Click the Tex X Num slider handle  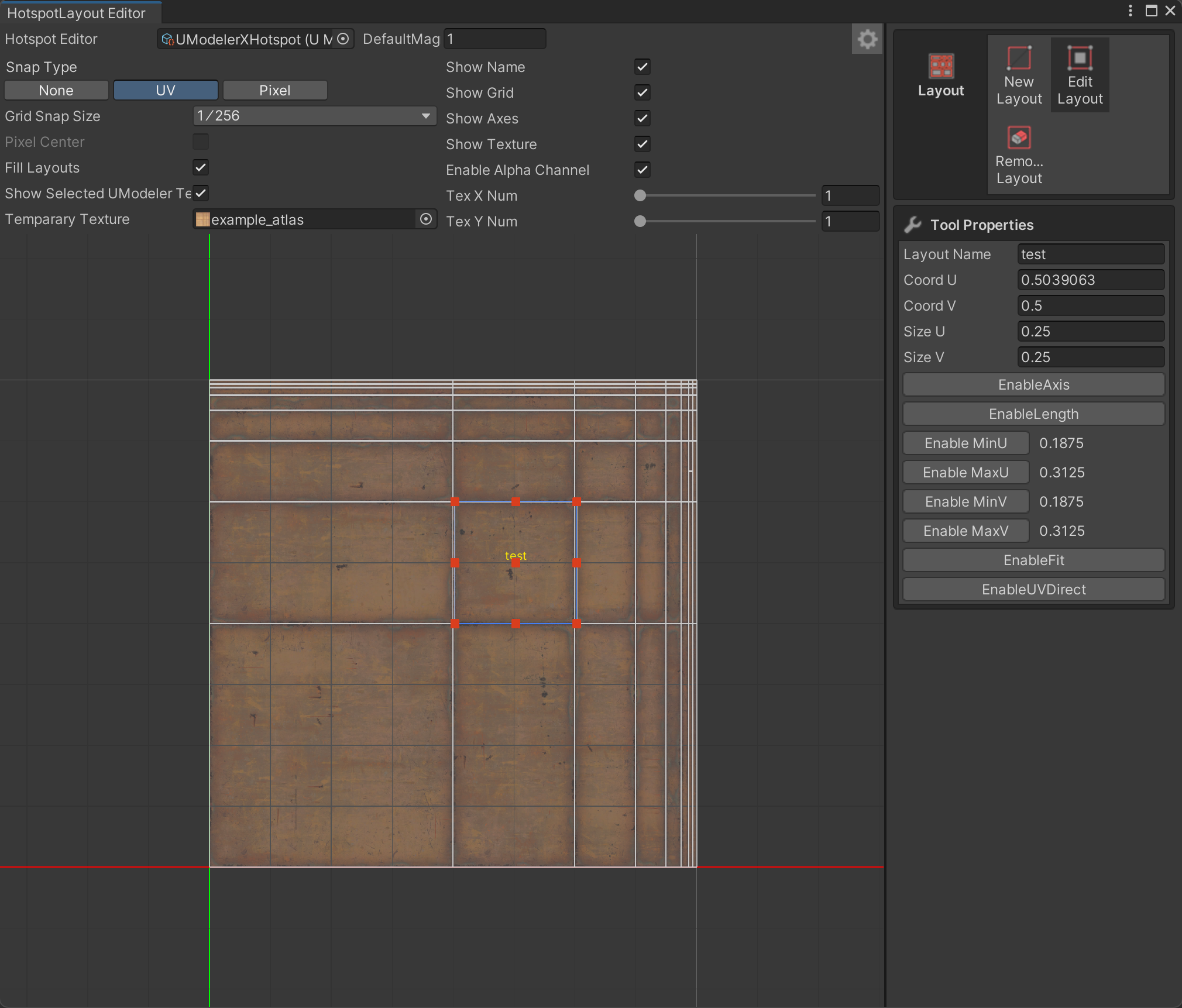click(640, 195)
